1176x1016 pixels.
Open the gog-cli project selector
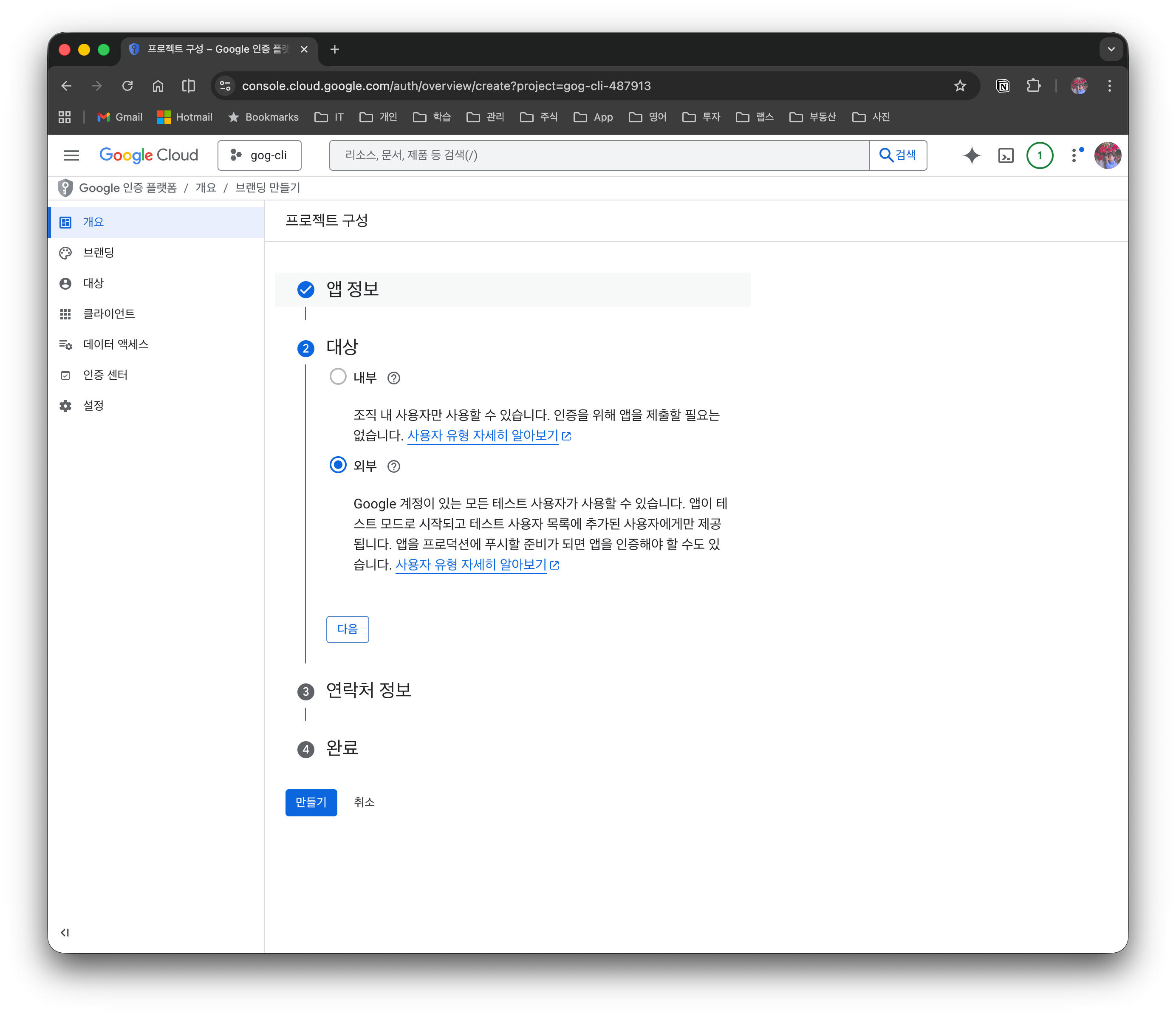click(x=260, y=155)
